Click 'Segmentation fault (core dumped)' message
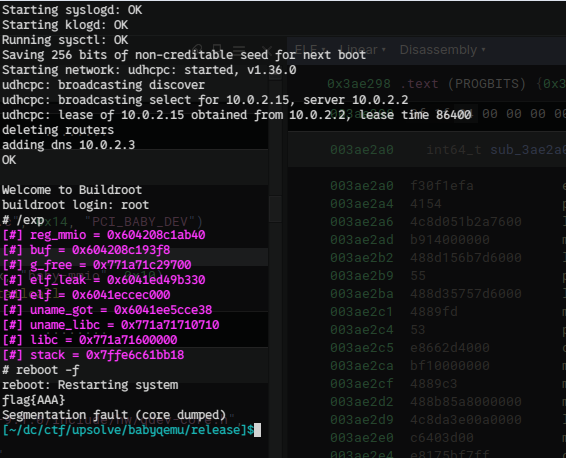566x458 pixels. (114, 415)
